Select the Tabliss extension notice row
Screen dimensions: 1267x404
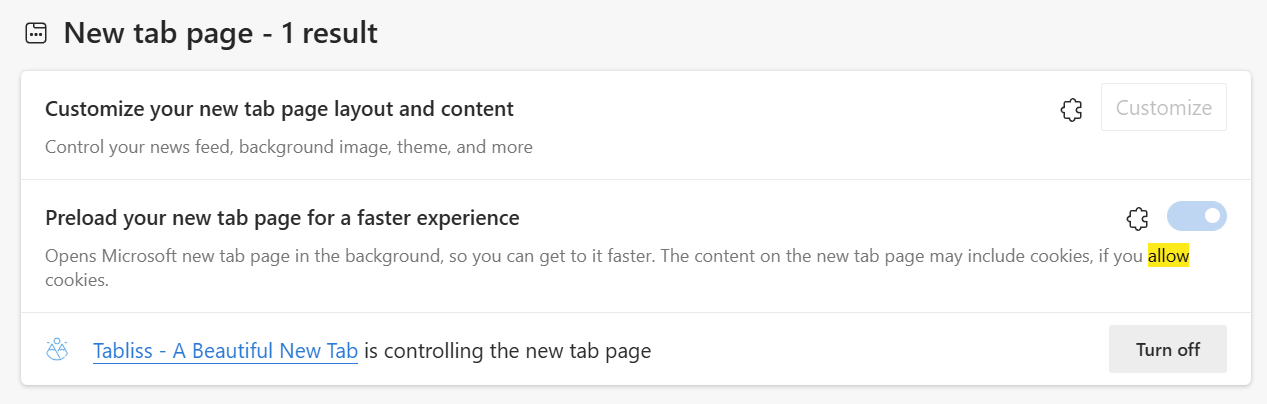[x=635, y=349]
